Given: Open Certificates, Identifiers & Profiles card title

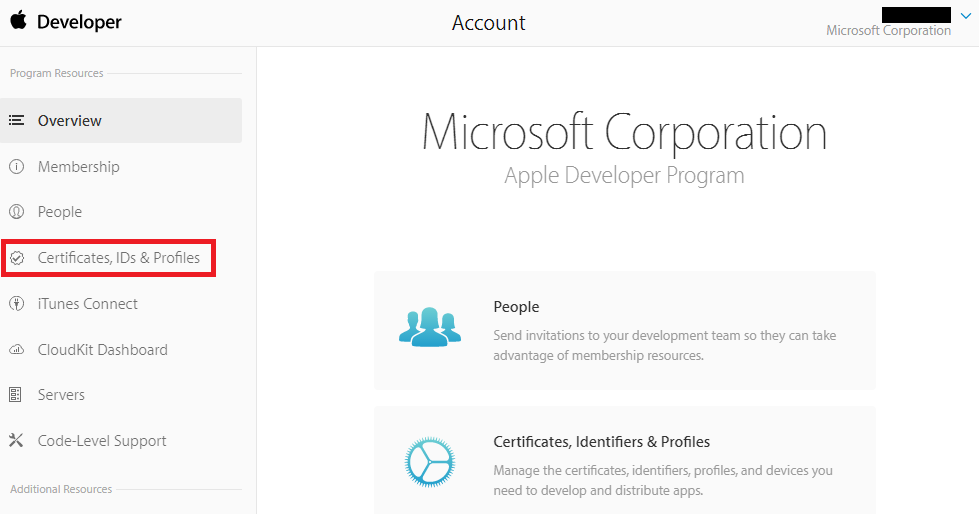Looking at the screenshot, I should 601,442.
